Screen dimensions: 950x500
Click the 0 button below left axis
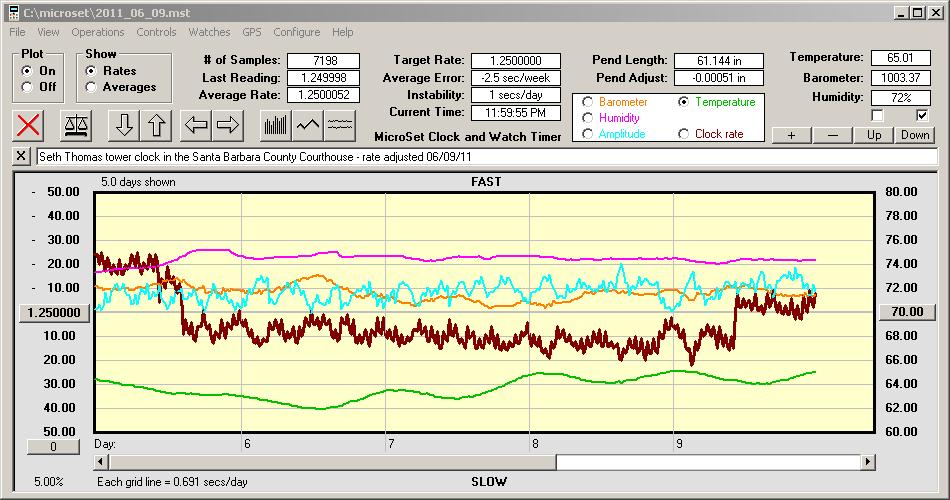pos(53,447)
